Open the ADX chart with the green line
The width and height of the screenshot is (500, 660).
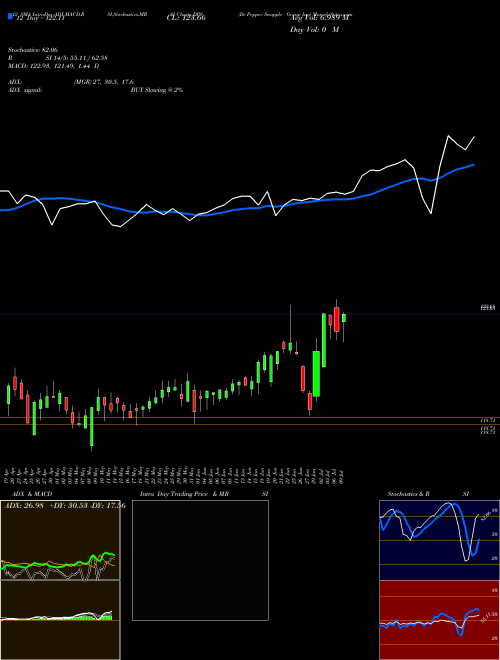click(x=60, y=540)
